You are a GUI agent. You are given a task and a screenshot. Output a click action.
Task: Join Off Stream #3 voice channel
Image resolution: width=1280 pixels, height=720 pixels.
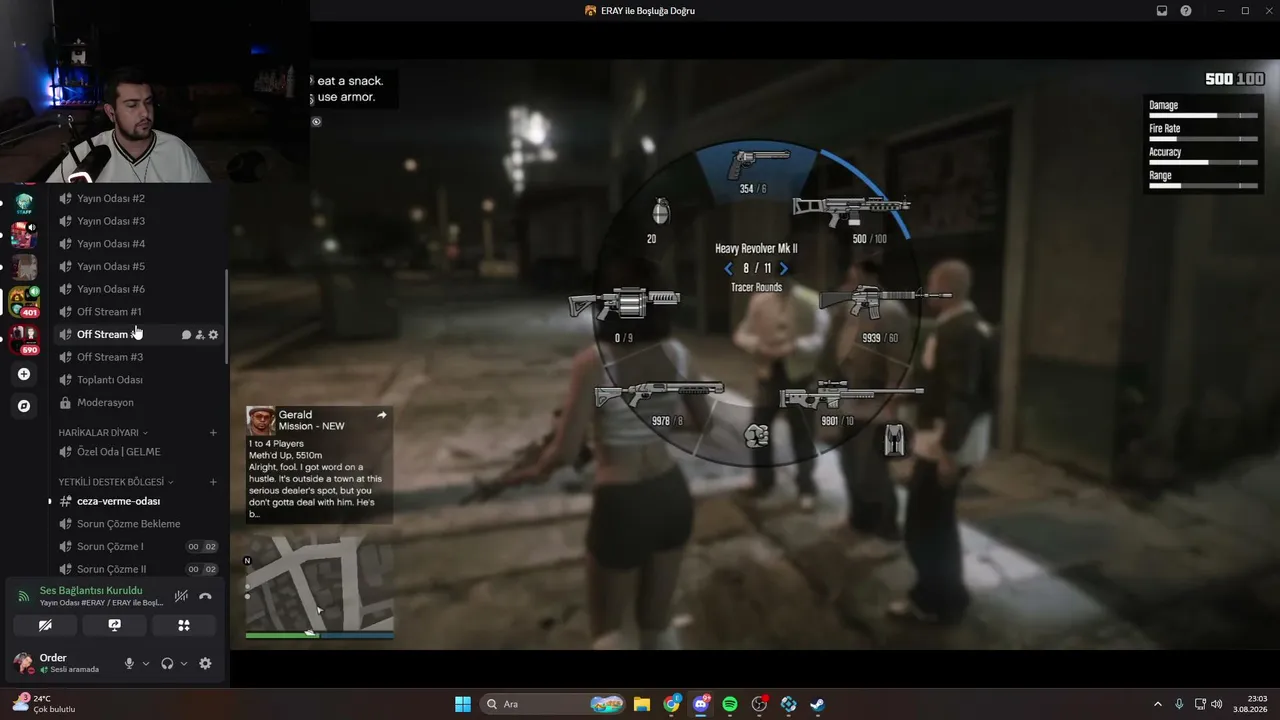[138, 357]
